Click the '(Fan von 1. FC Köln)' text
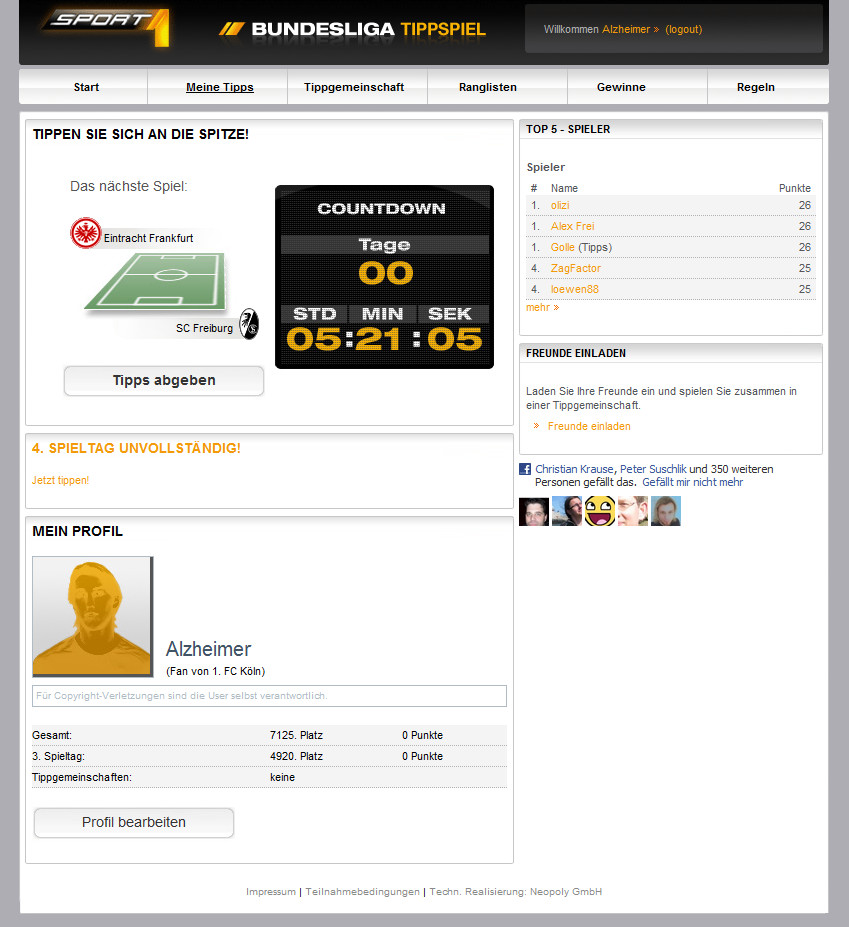This screenshot has width=849, height=927. click(x=216, y=671)
